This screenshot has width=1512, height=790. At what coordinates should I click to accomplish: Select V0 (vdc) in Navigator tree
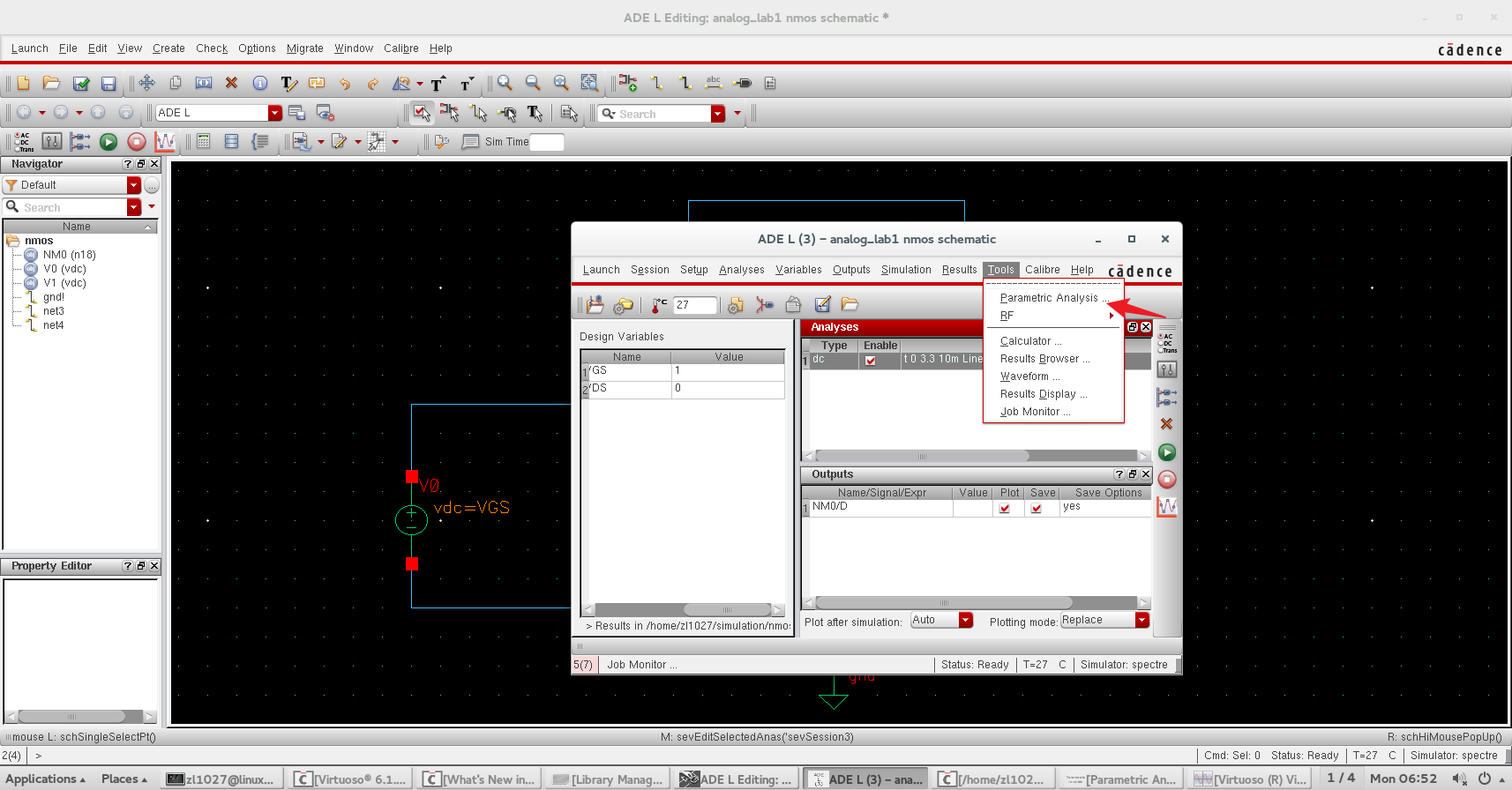click(x=64, y=269)
